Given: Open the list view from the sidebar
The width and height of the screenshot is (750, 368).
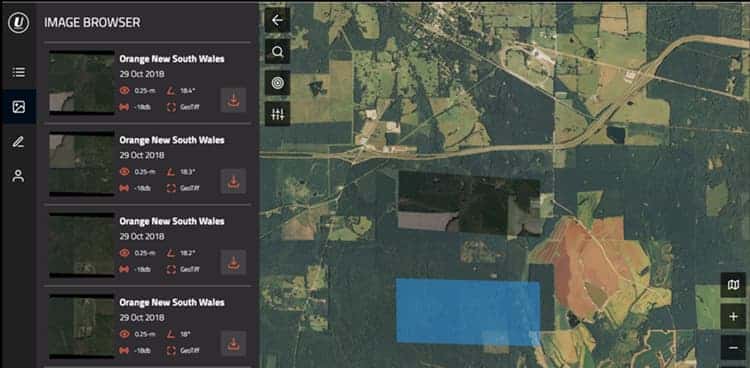Looking at the screenshot, I should click(19, 72).
